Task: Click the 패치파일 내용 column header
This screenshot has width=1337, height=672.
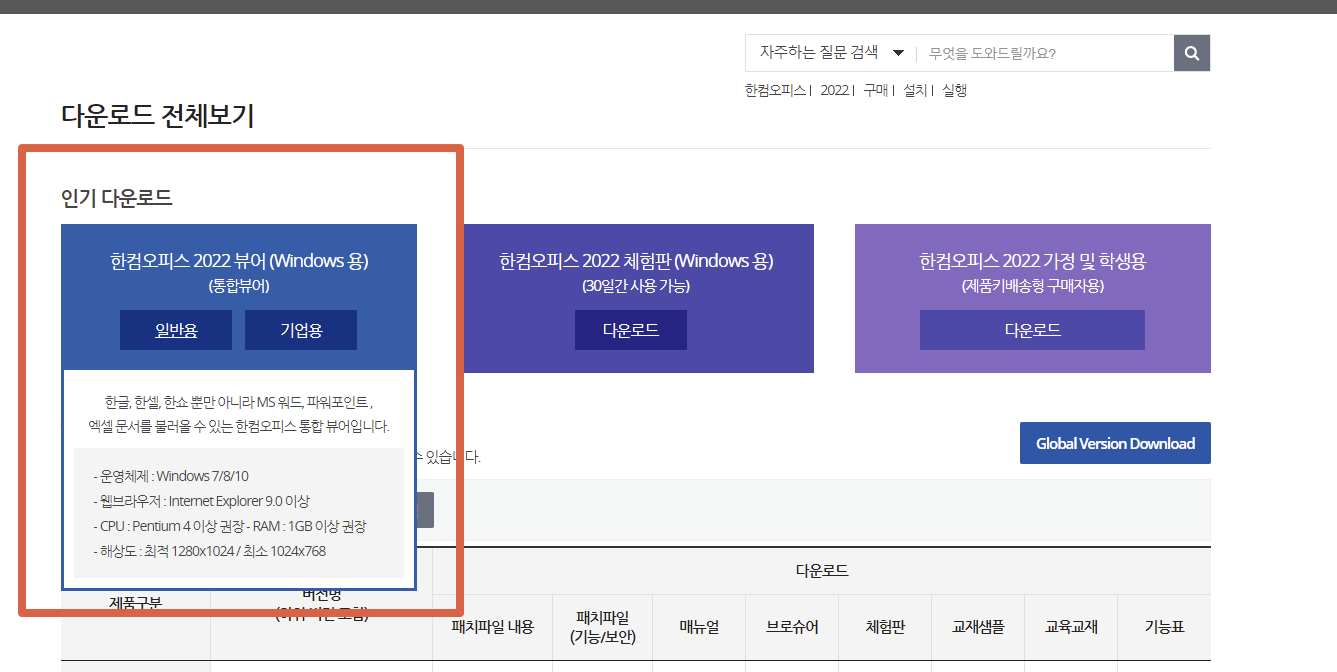Action: tap(492, 627)
